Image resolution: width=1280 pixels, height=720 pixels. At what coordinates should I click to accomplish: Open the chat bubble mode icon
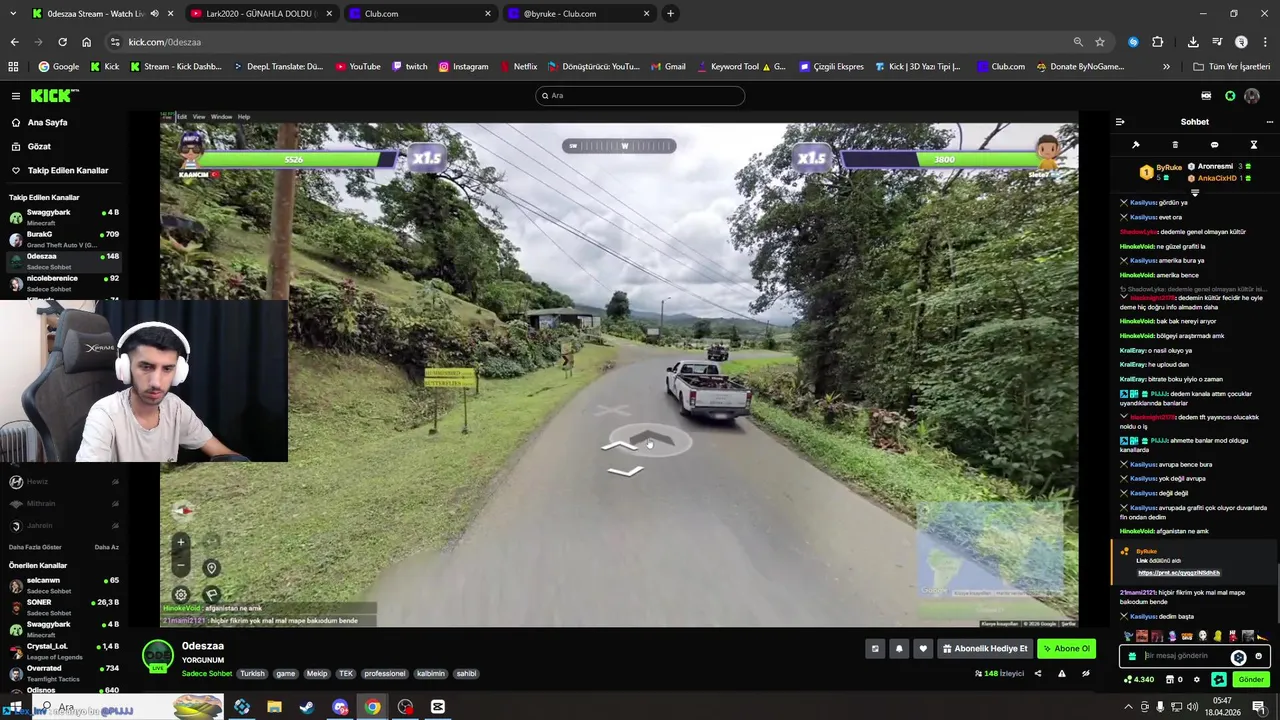pos(1214,145)
